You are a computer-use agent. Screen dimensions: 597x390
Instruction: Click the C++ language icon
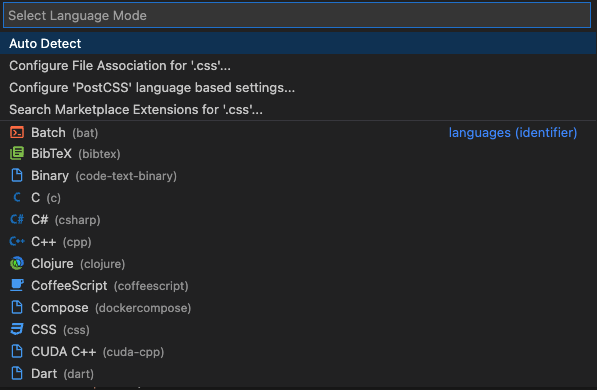pos(17,241)
